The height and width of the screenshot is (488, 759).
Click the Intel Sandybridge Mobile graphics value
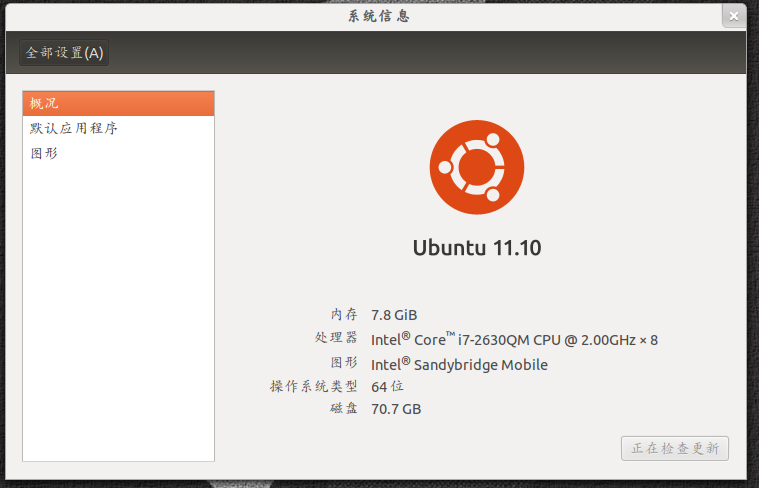[459, 364]
